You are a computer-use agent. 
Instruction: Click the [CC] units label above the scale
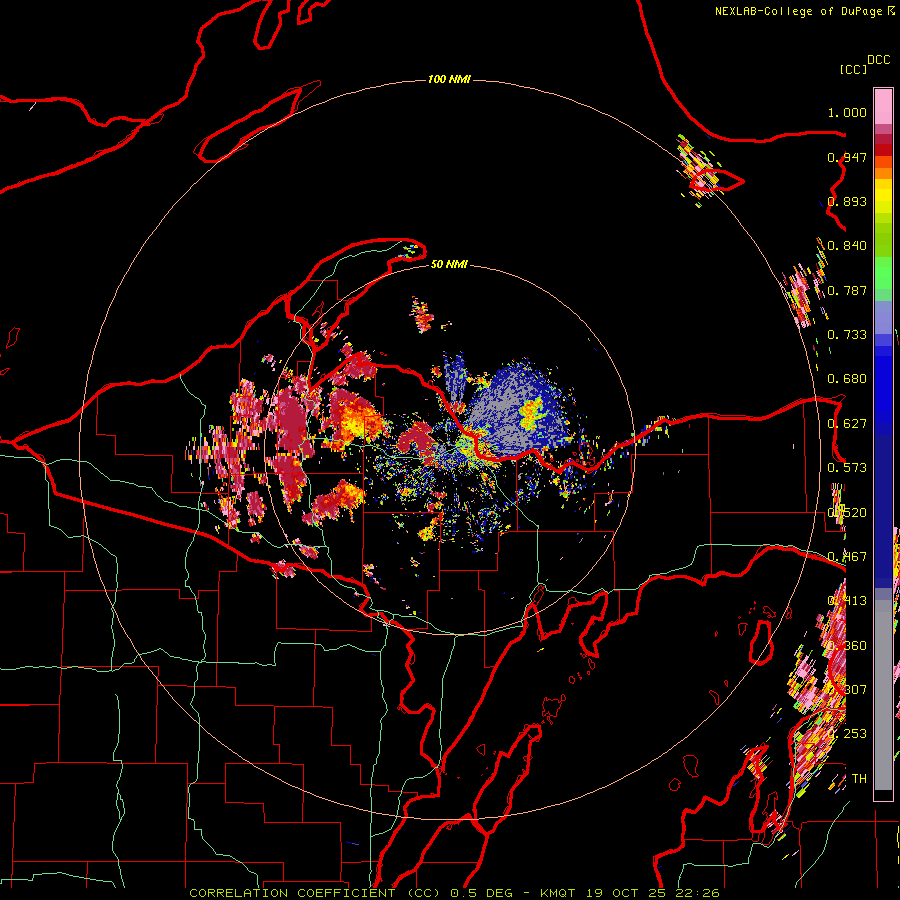click(853, 69)
